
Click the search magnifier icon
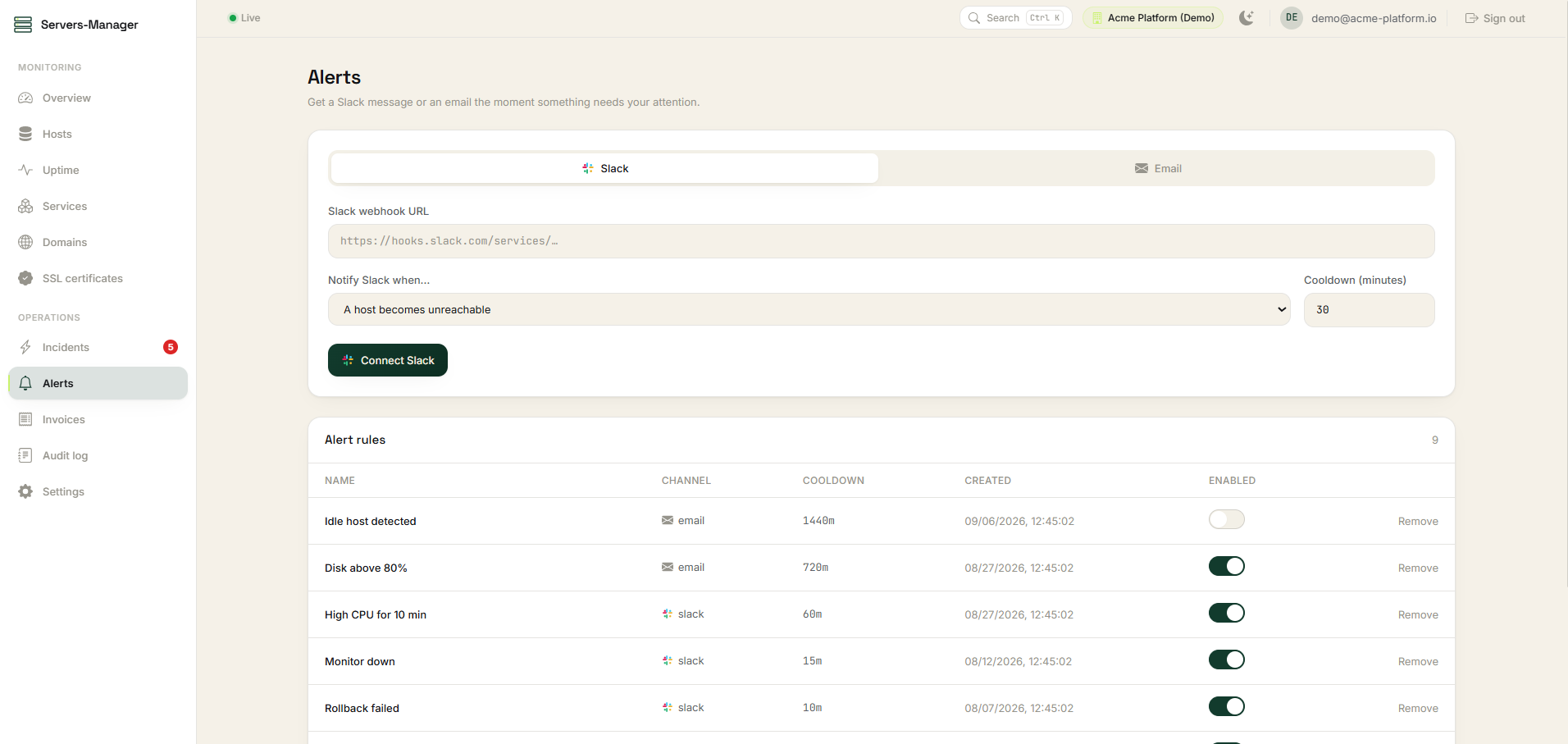(974, 18)
